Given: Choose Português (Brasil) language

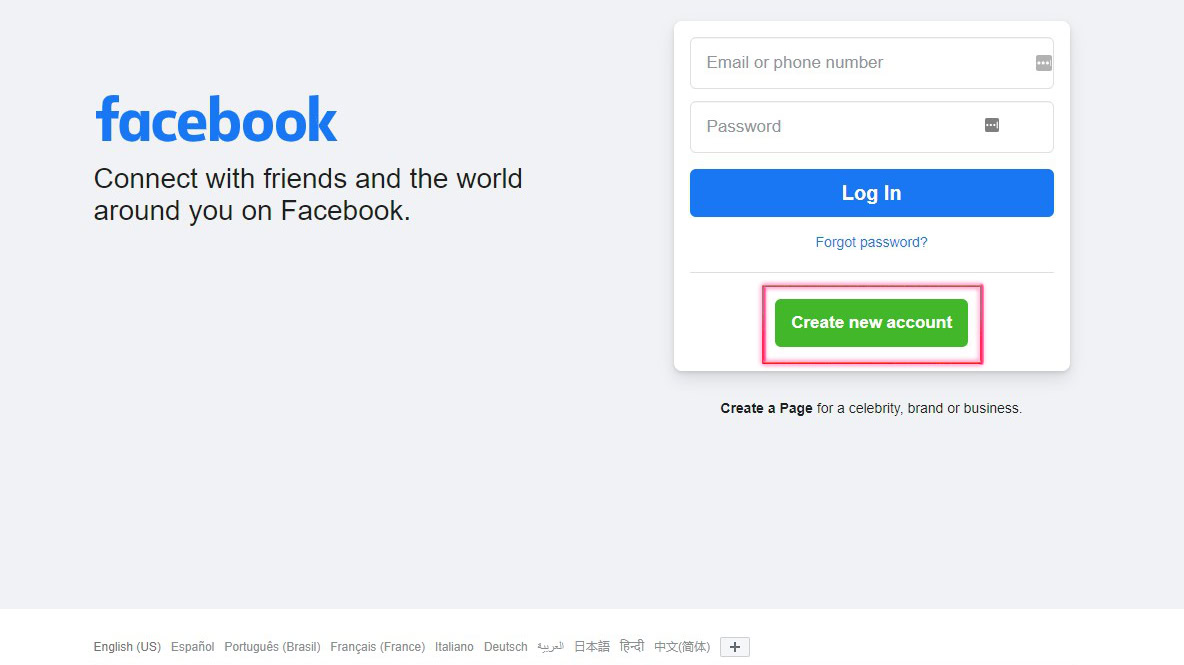Looking at the screenshot, I should pyautogui.click(x=272, y=647).
